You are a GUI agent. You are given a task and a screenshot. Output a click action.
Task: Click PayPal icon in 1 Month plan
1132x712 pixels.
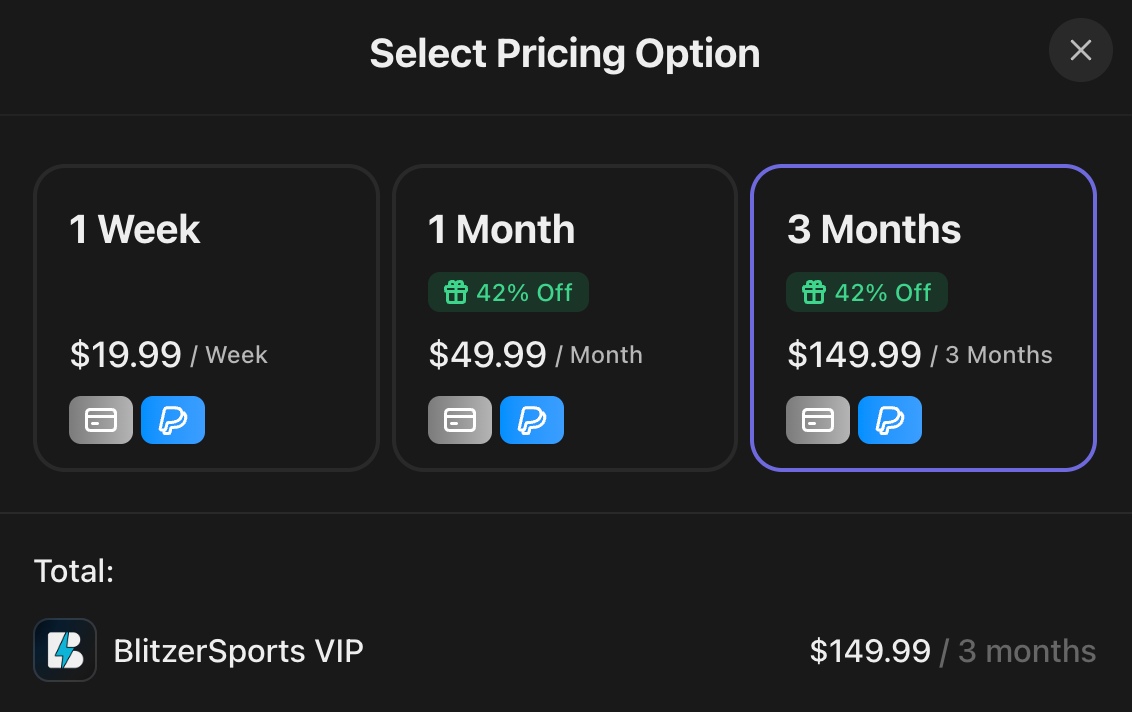[532, 420]
